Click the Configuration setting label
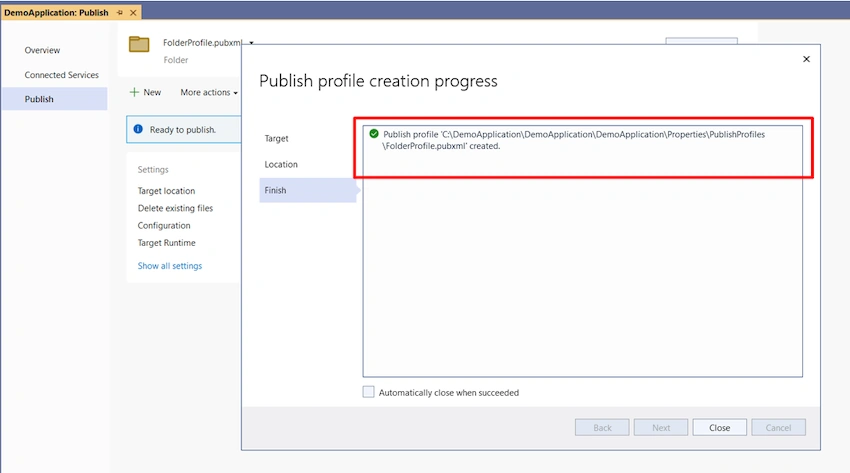The image size is (850, 473). tap(164, 225)
